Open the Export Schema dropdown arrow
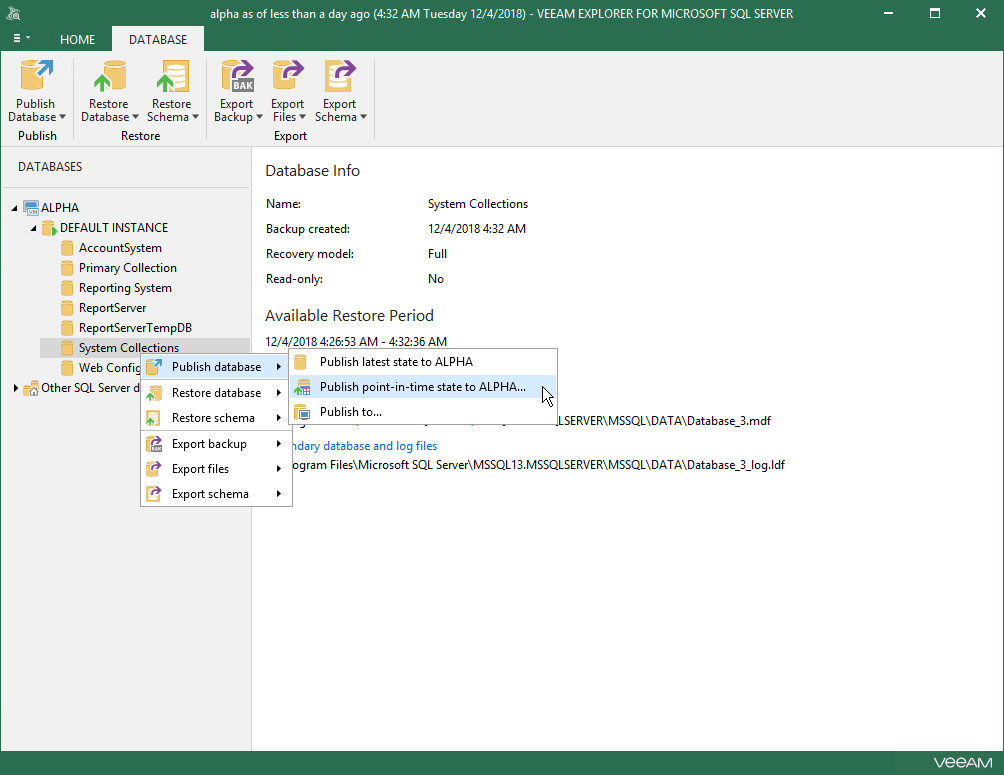Image resolution: width=1004 pixels, height=775 pixels. (x=363, y=117)
